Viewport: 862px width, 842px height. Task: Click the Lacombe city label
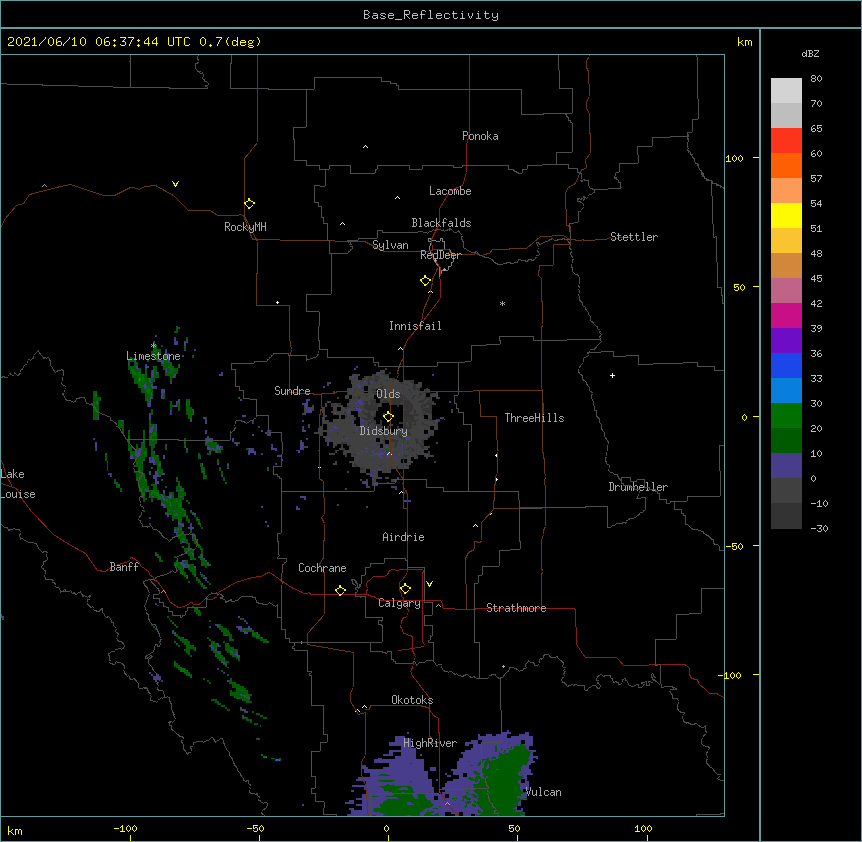pyautogui.click(x=450, y=191)
